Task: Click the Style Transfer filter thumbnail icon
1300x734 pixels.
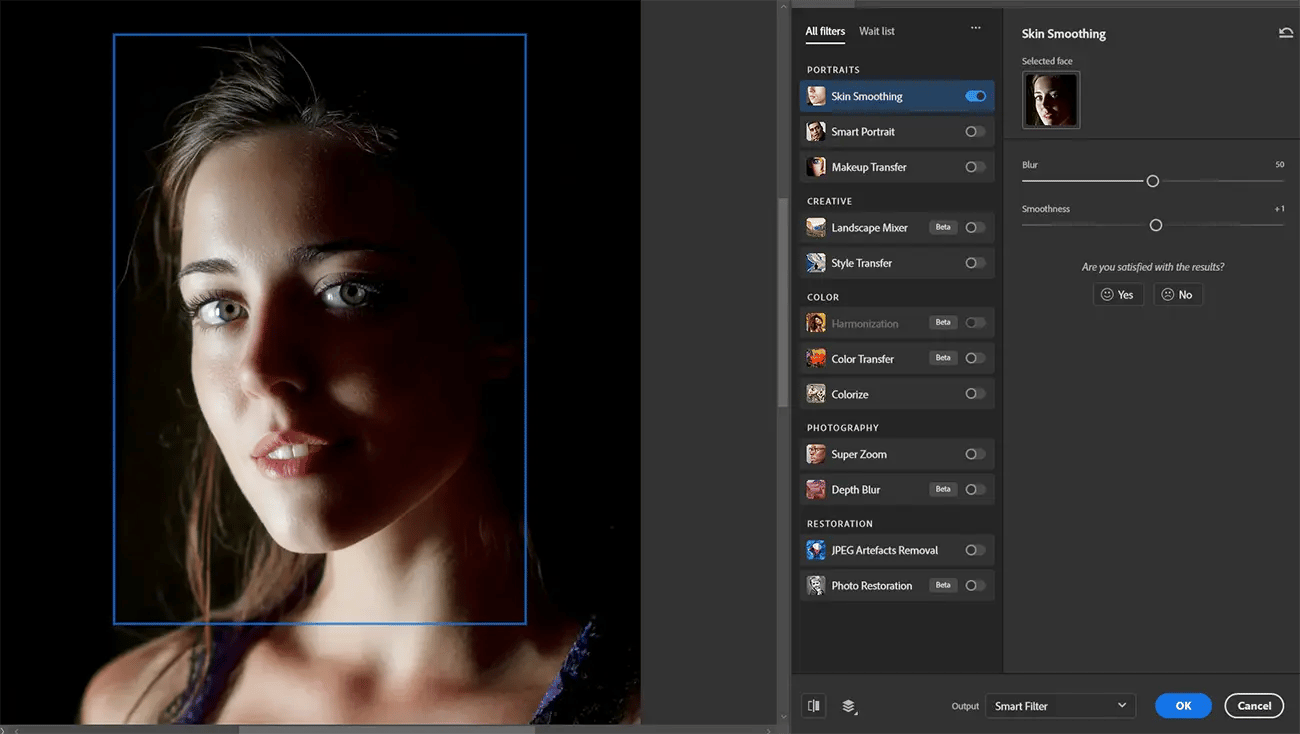Action: (816, 263)
